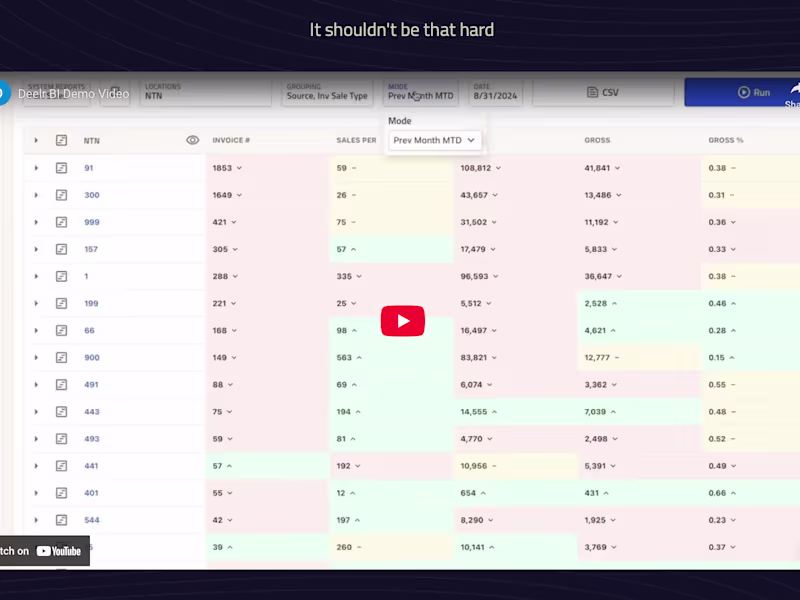Expand row 199
The image size is (800, 600).
click(x=36, y=303)
